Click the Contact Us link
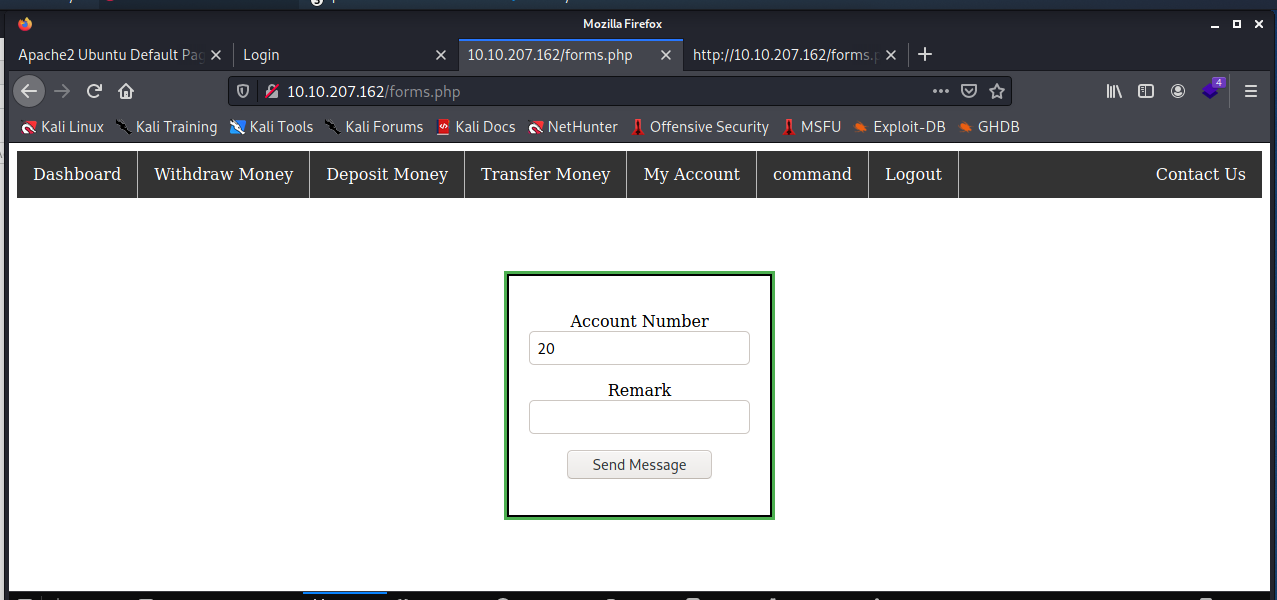 click(1200, 174)
